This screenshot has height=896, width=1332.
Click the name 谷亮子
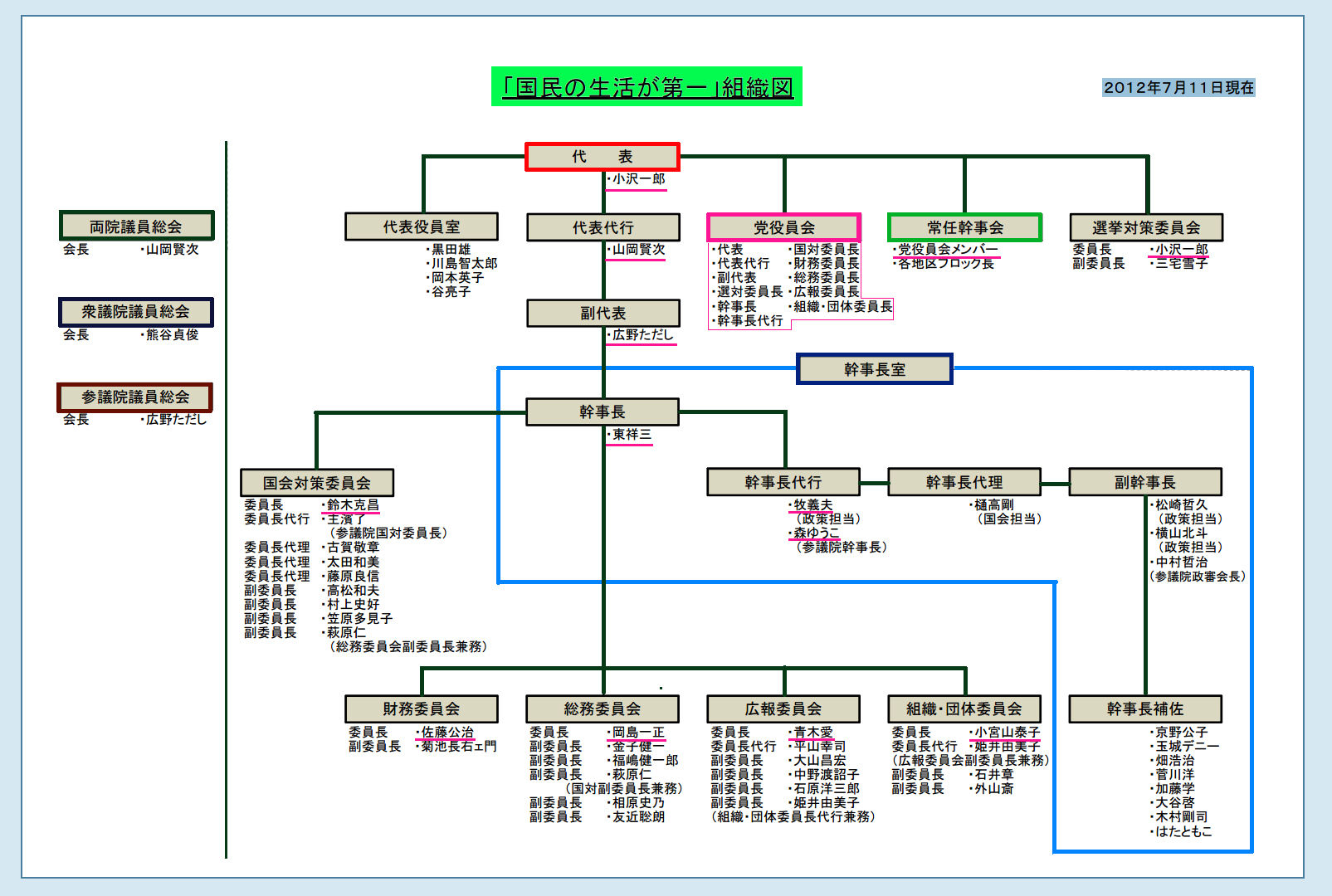(x=451, y=291)
